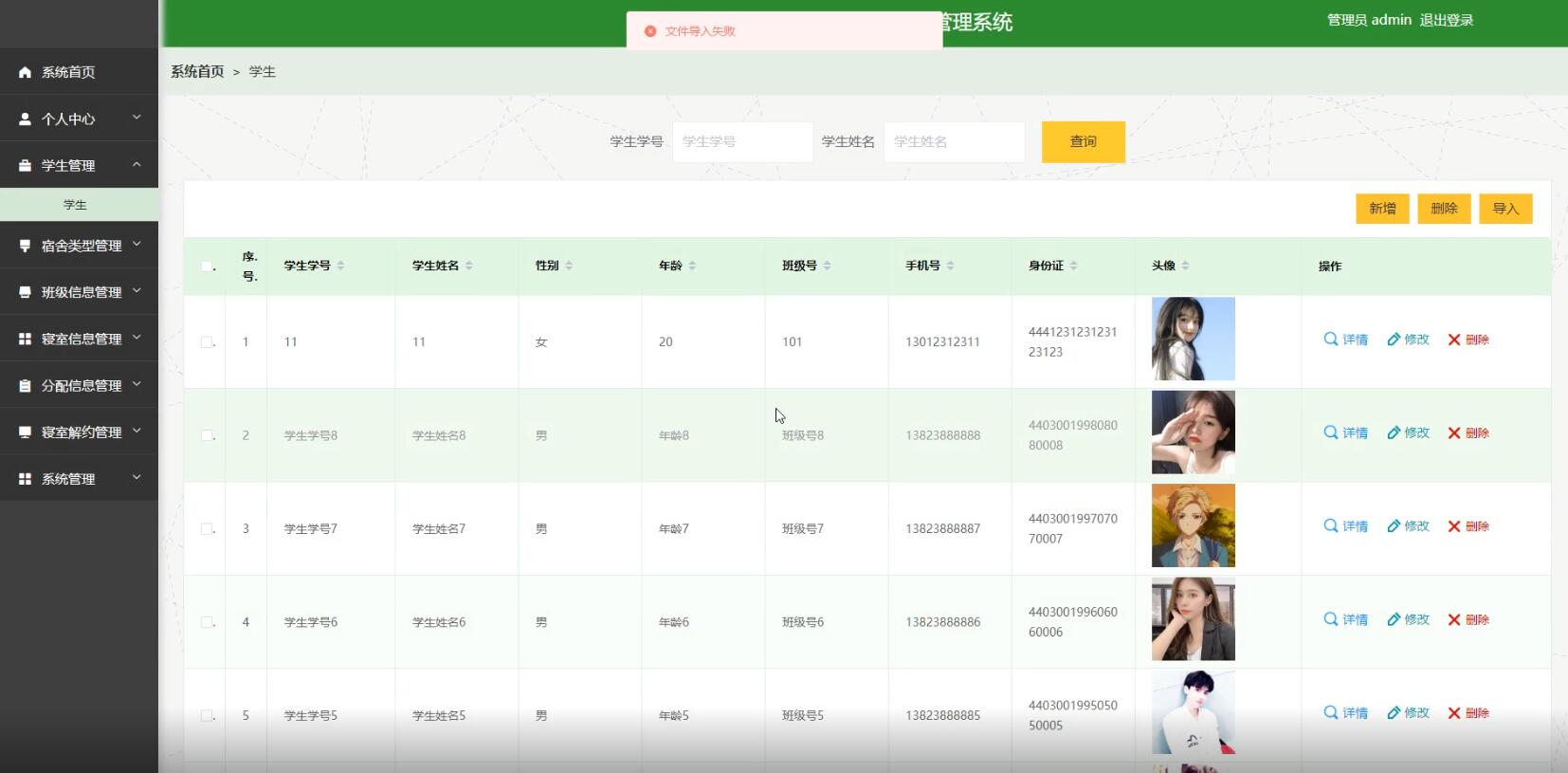Click 退出登录 link in header
1568x773 pixels.
(1447, 20)
